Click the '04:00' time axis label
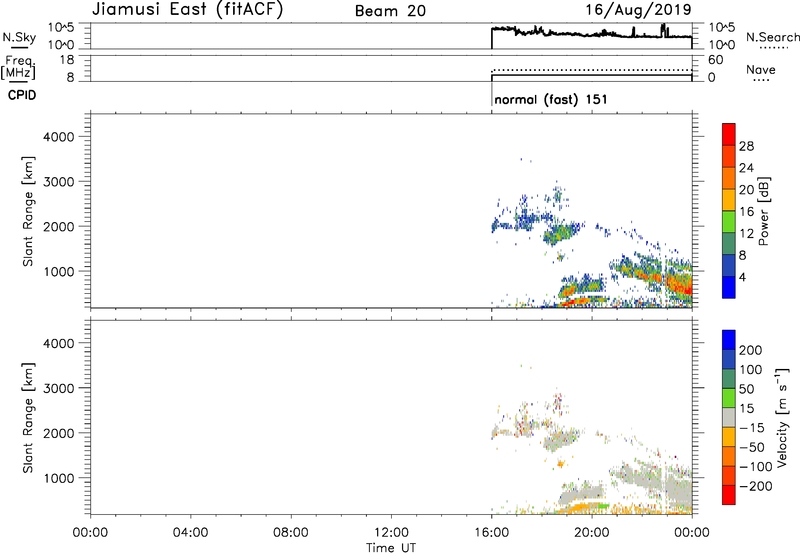The image size is (800, 554). [x=191, y=533]
